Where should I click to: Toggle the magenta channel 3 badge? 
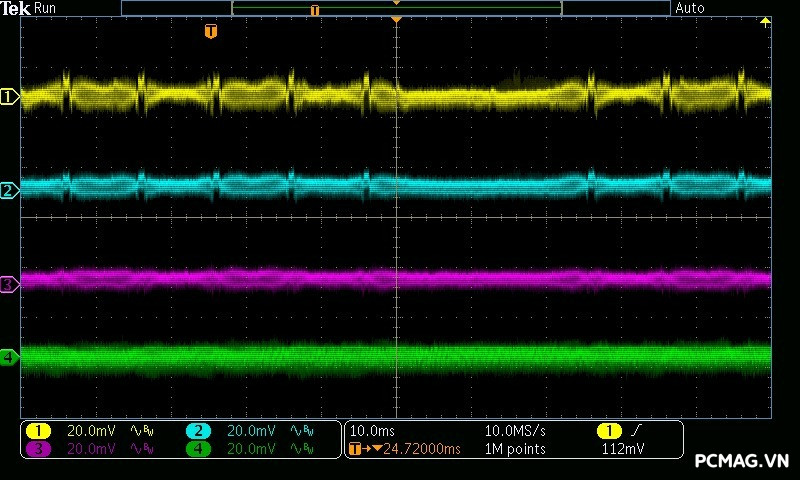(x=38, y=449)
